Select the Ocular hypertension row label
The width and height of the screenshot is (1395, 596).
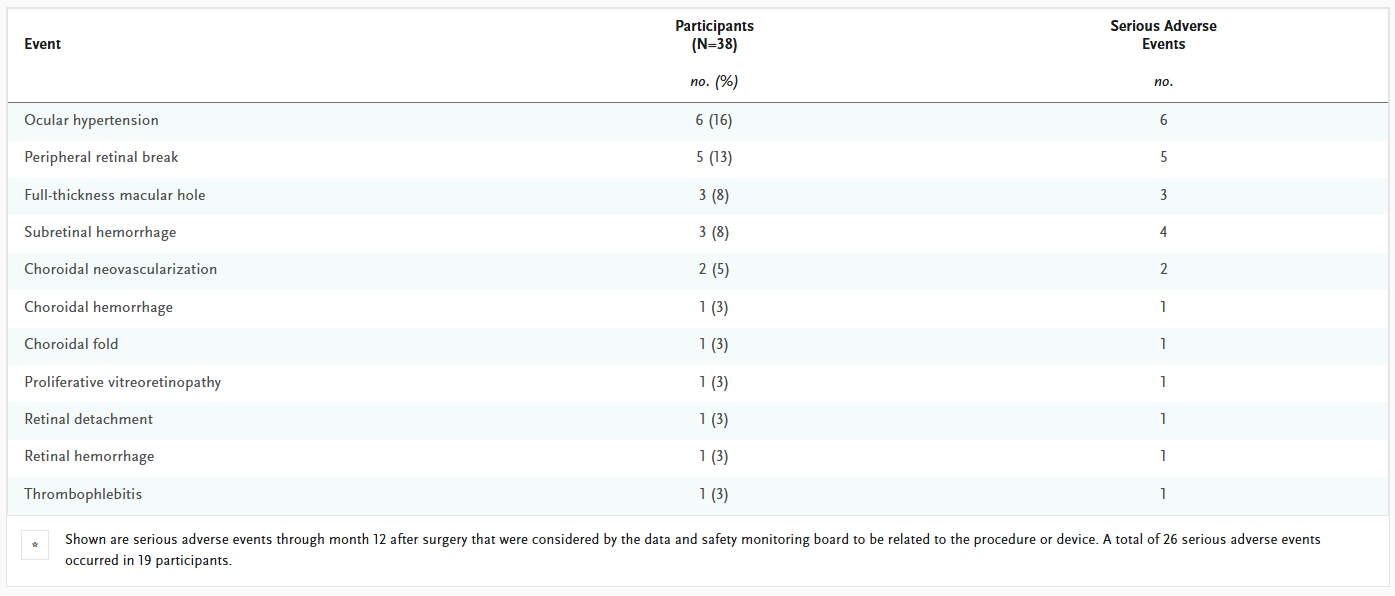coord(91,120)
